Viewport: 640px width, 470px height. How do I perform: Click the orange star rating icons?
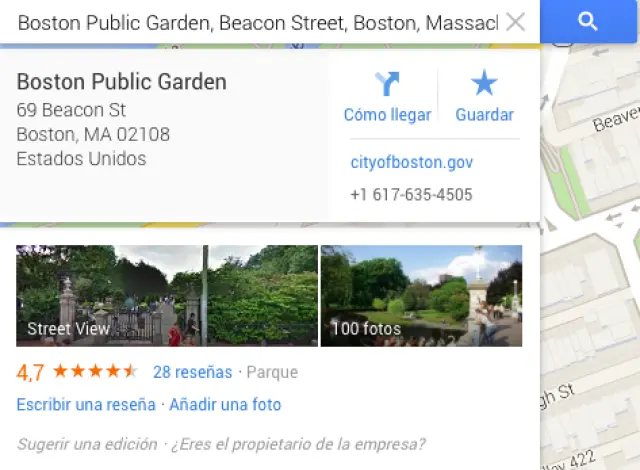coord(96,371)
